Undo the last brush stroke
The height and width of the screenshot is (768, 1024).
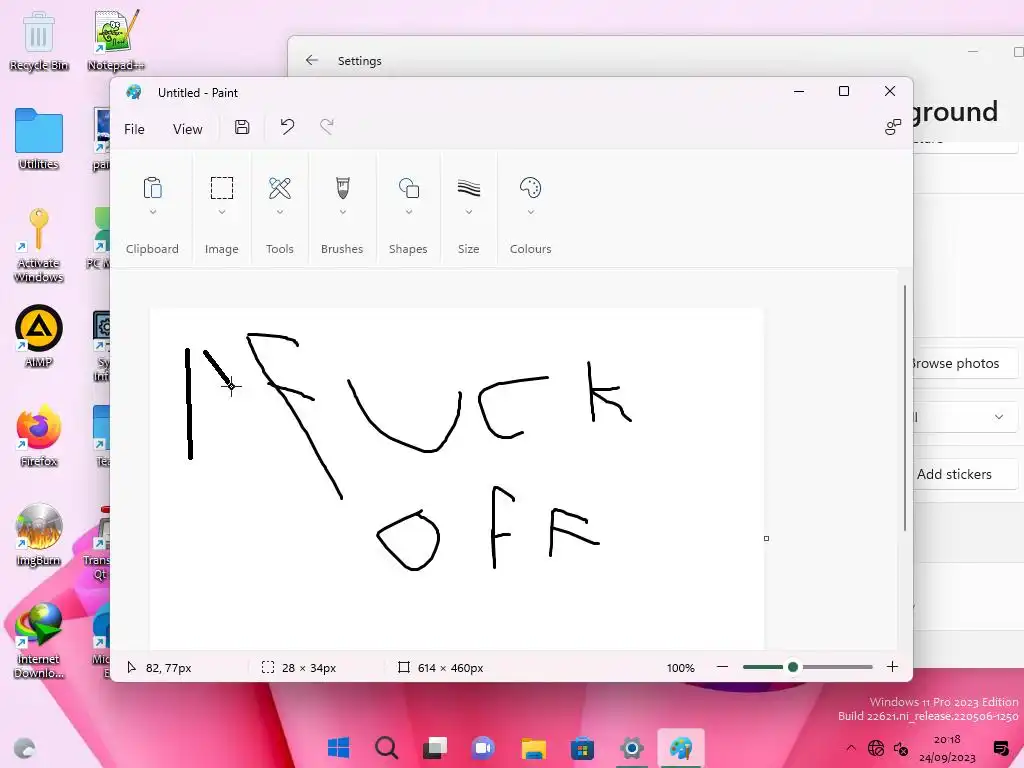coord(287,127)
